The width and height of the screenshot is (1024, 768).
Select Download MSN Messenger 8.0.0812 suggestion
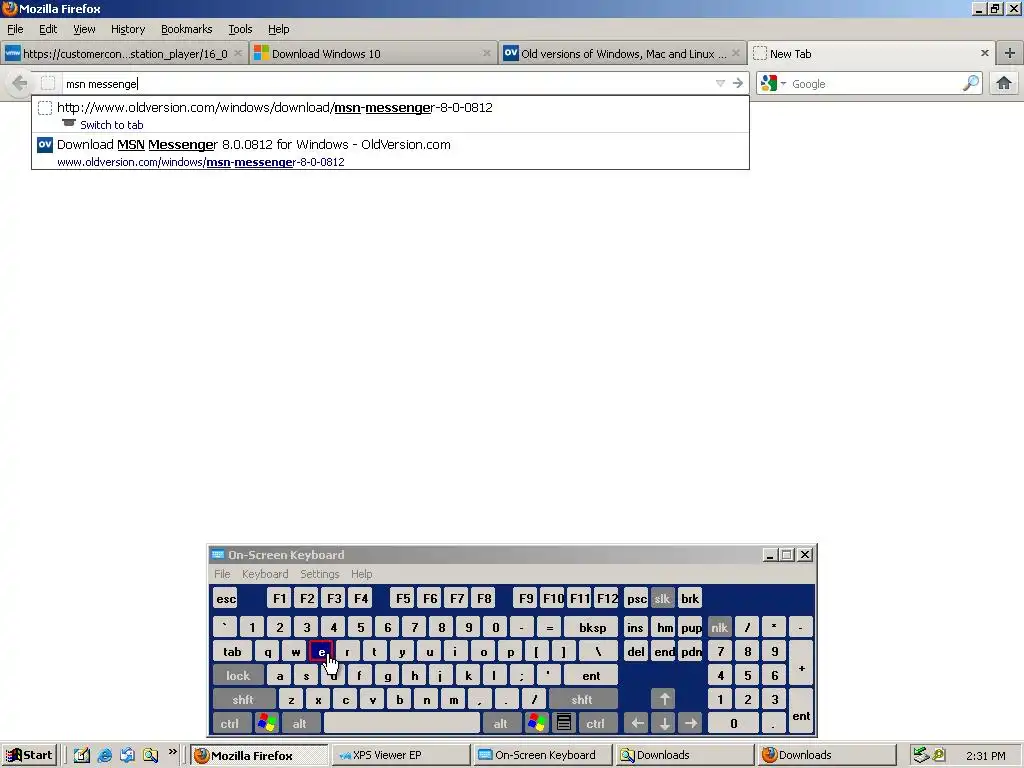tap(390, 152)
